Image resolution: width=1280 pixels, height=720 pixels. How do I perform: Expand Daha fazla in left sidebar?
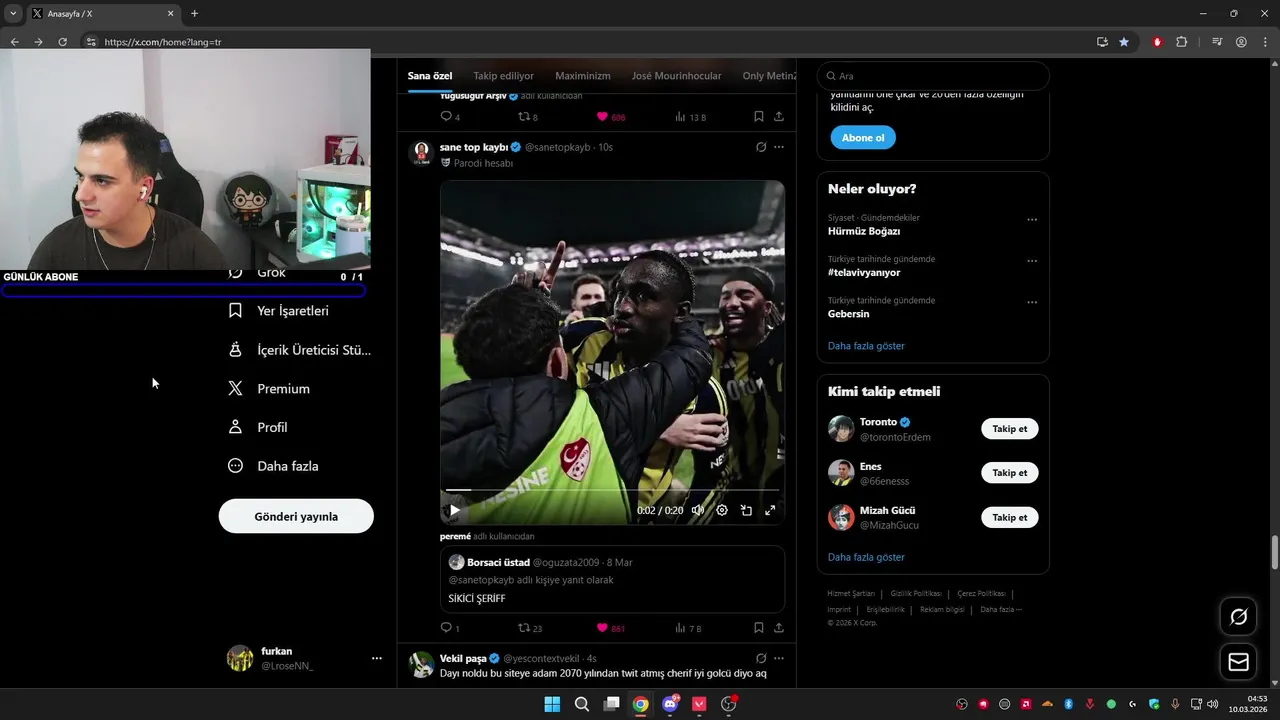273,466
